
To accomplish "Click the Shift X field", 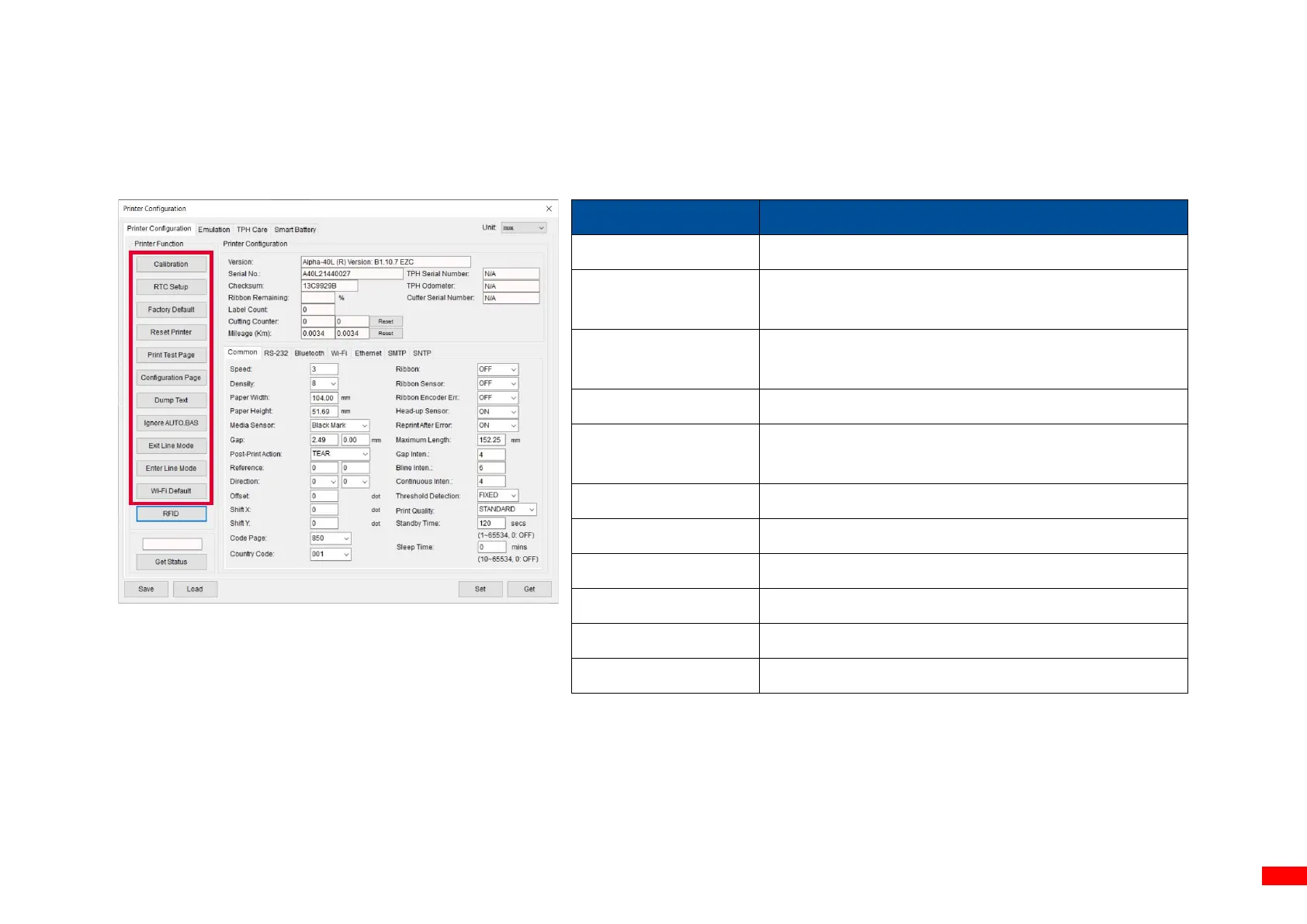I will click(x=324, y=510).
